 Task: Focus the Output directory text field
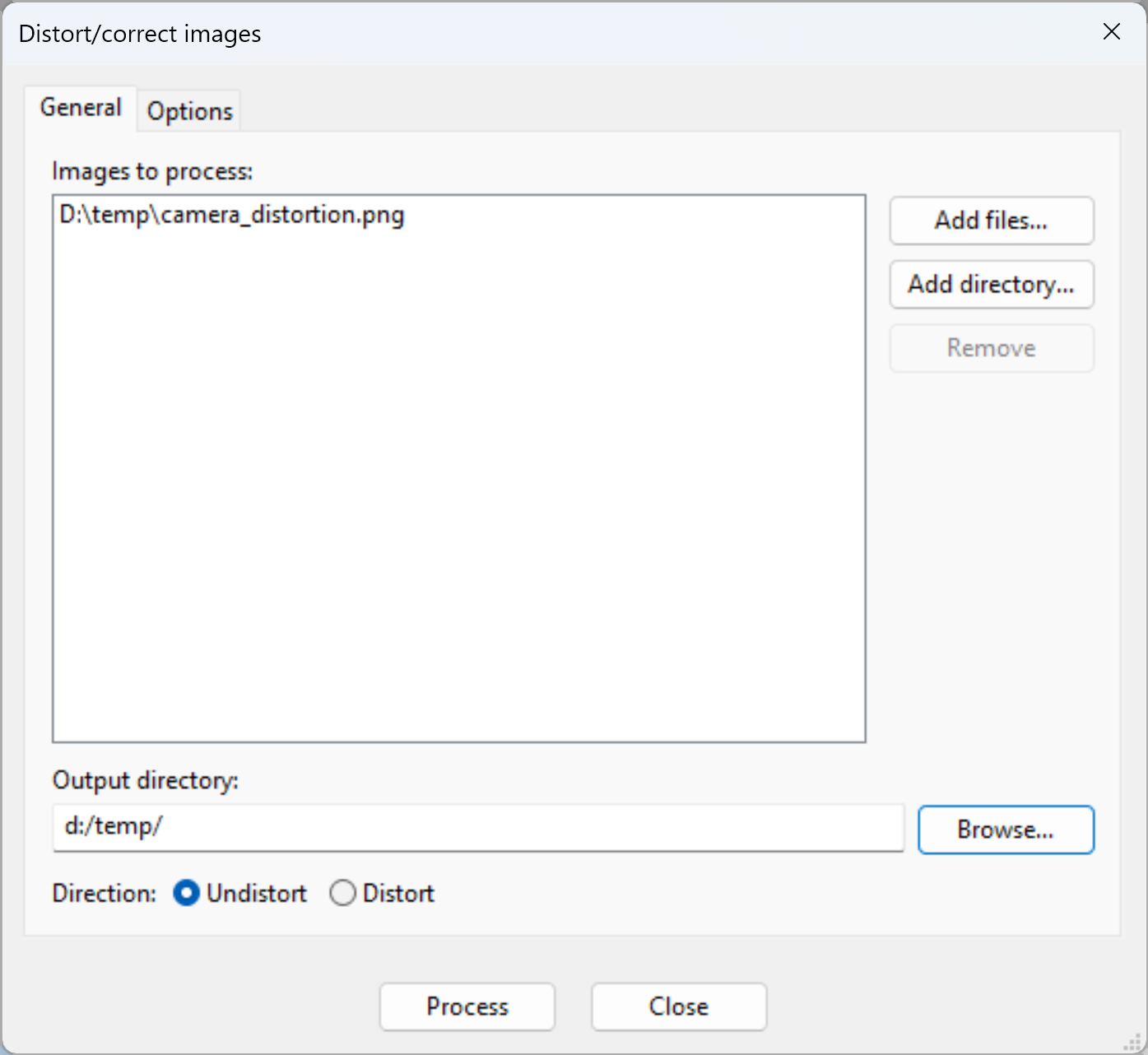pos(477,827)
